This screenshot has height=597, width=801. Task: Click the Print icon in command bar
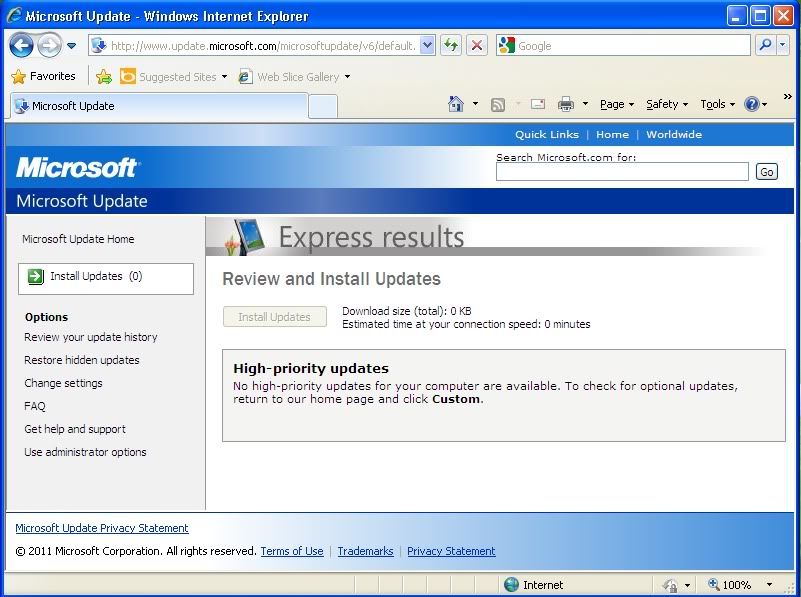coord(565,104)
